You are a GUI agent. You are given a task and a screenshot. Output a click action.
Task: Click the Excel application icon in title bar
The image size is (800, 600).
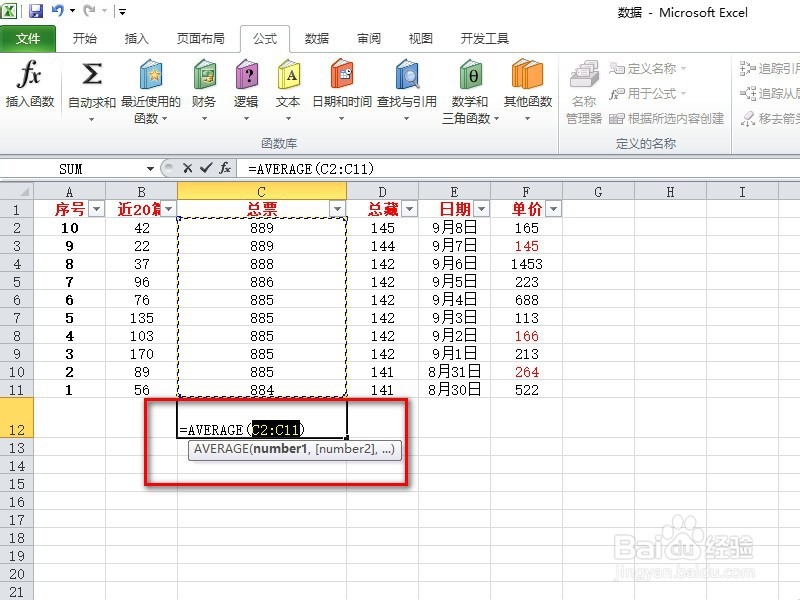pyautogui.click(x=9, y=11)
